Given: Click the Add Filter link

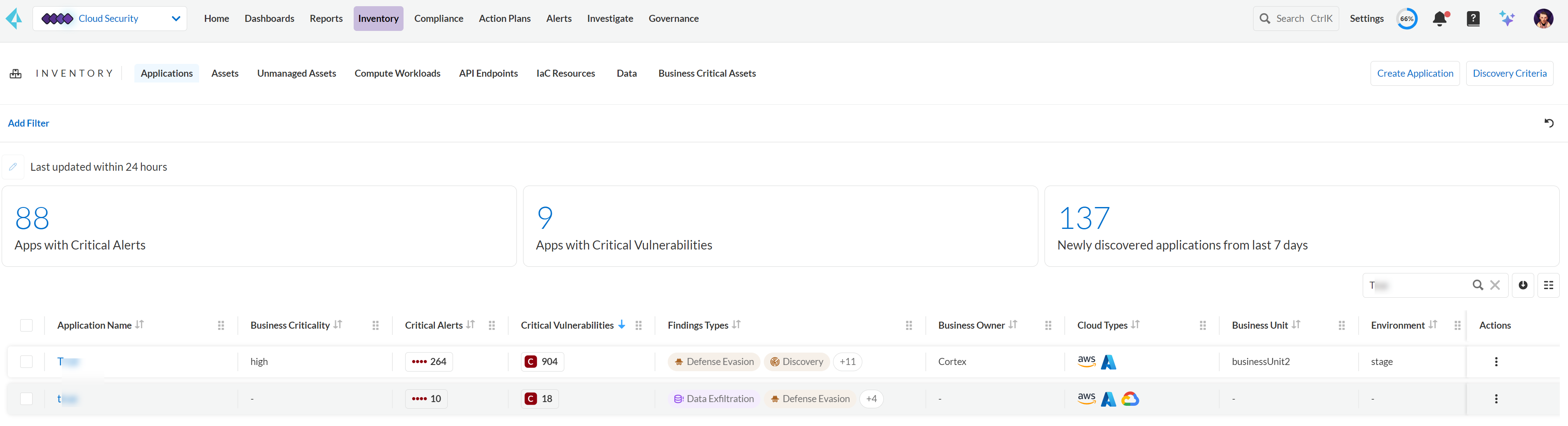Looking at the screenshot, I should pyautogui.click(x=28, y=123).
